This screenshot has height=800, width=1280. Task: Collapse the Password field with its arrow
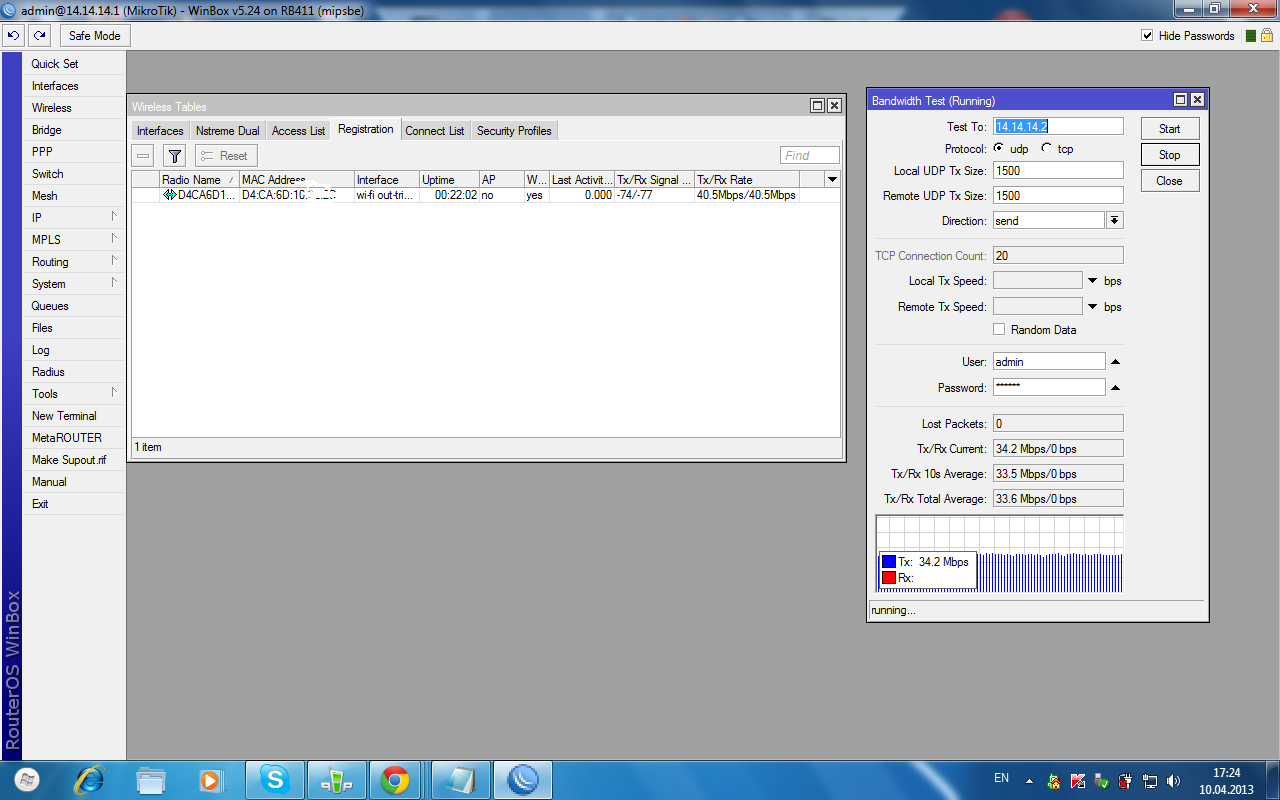(1116, 387)
